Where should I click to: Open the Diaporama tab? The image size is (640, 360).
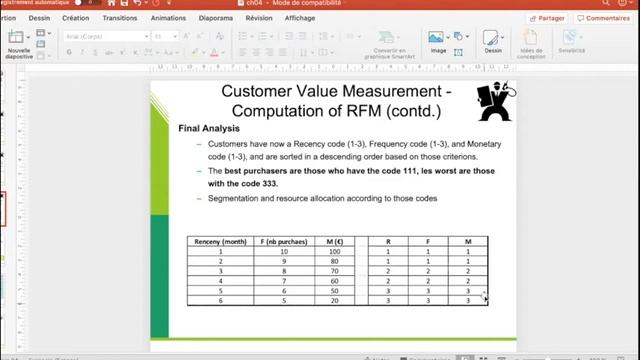click(216, 18)
